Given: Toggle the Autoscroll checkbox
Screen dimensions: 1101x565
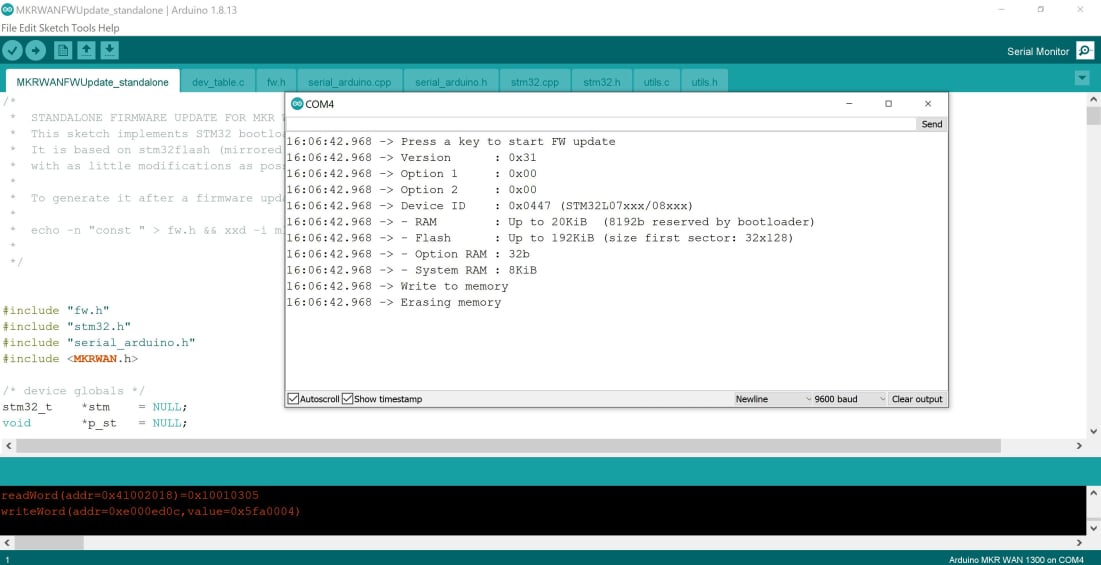Looking at the screenshot, I should point(293,399).
